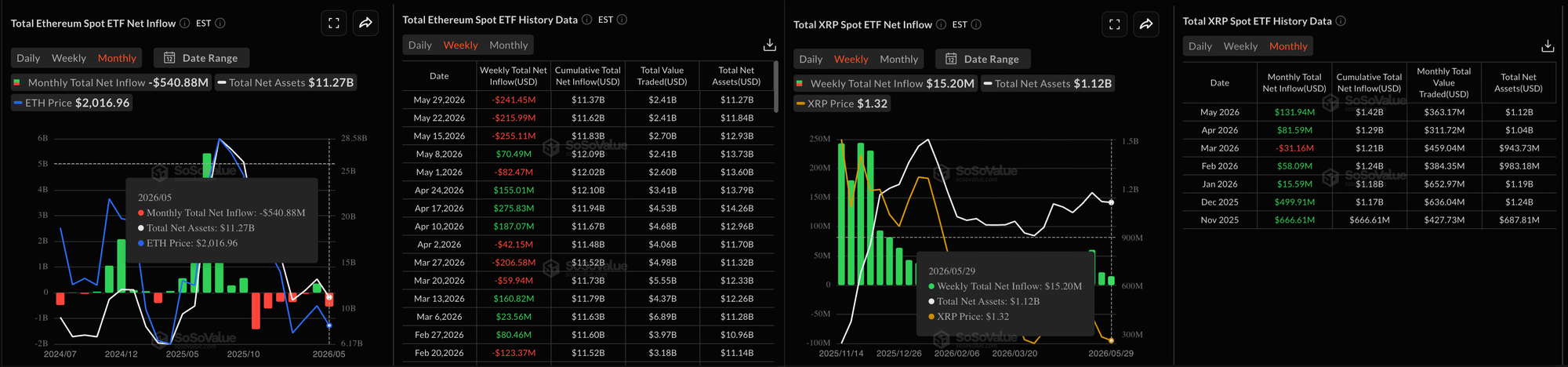Click Monthly Total Value Traded(USD) column header

[x=1444, y=82]
